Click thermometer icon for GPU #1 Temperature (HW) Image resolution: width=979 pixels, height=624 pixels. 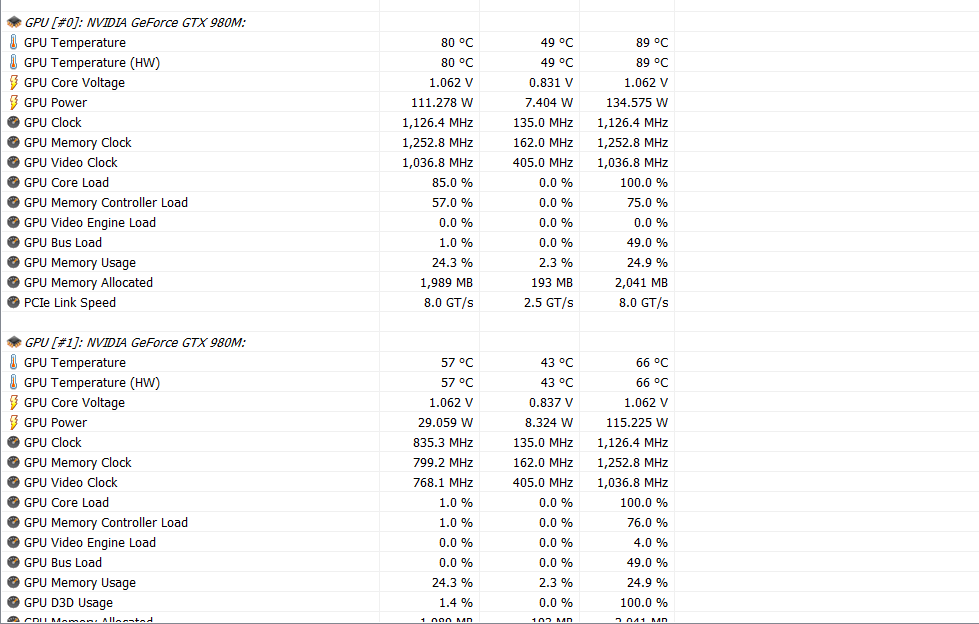14,382
